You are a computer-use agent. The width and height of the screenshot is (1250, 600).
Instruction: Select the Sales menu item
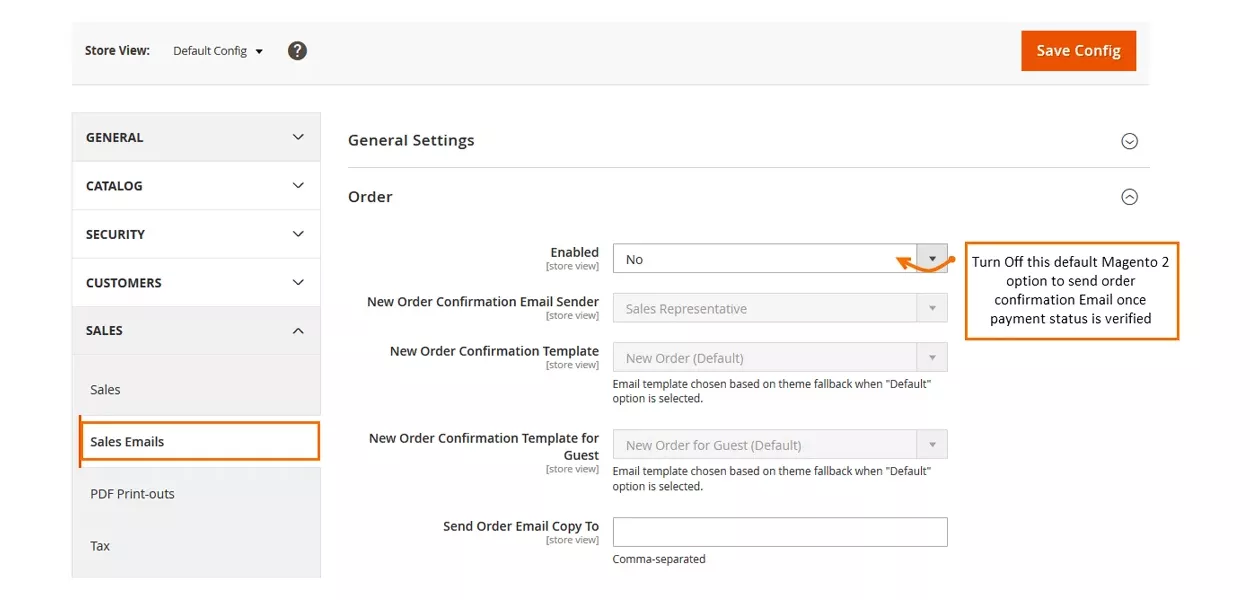106,390
